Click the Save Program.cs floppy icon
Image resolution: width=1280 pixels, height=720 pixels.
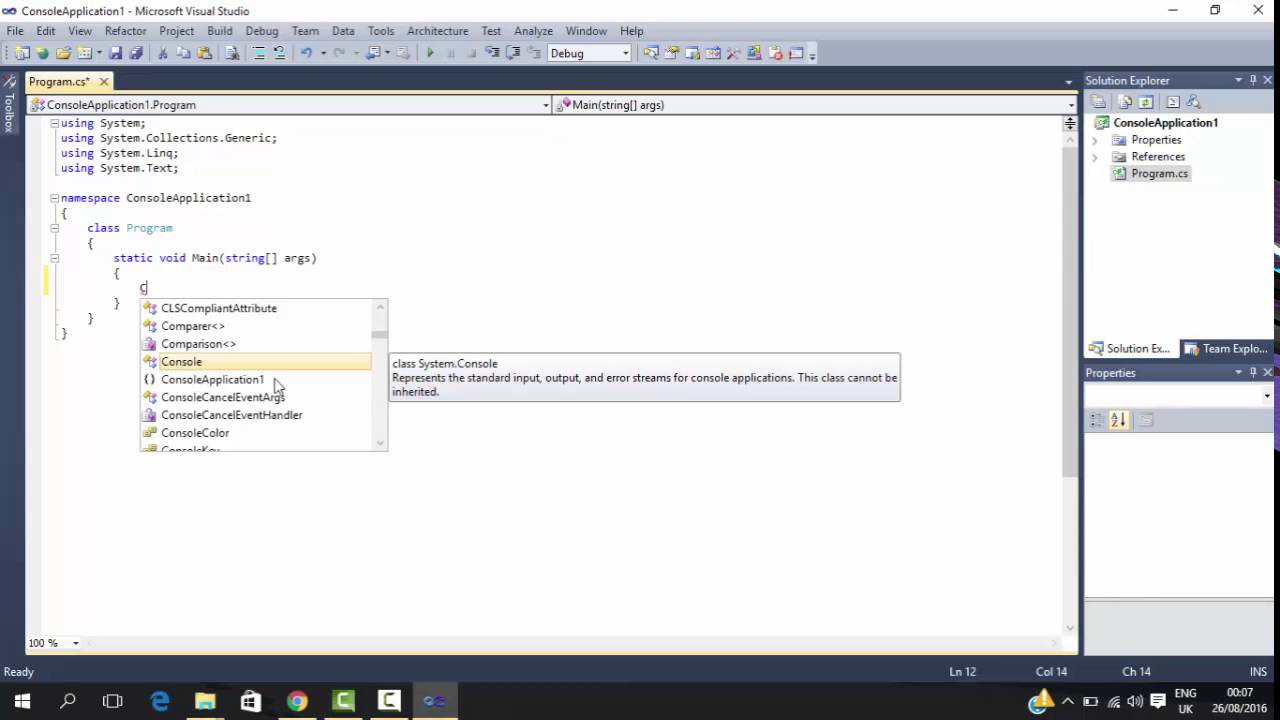[x=115, y=53]
